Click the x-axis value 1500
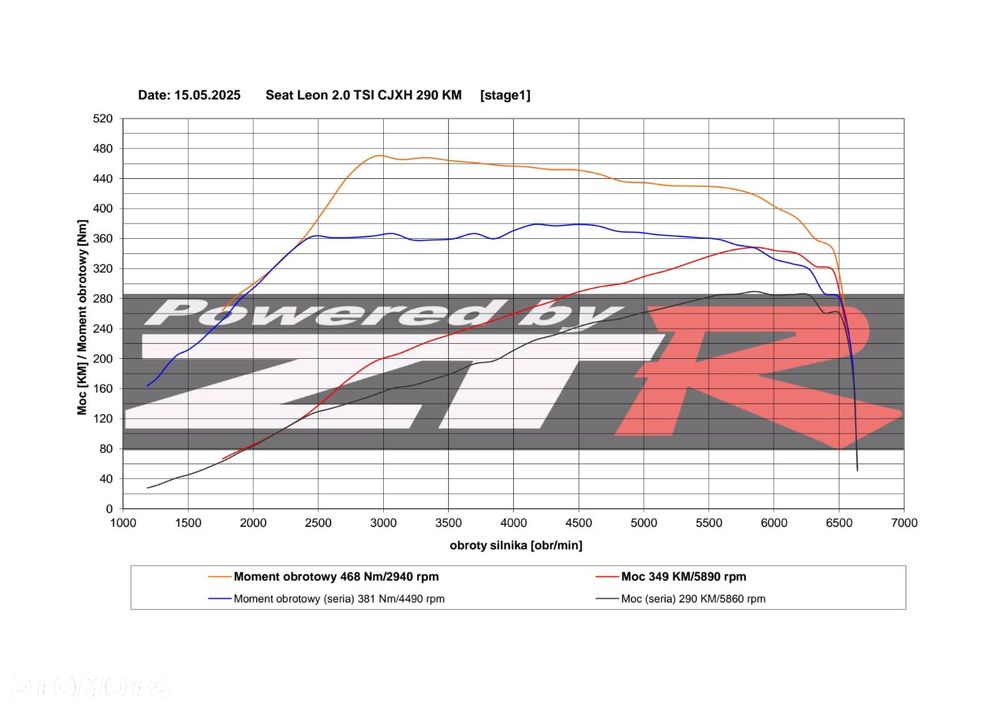 (x=188, y=523)
